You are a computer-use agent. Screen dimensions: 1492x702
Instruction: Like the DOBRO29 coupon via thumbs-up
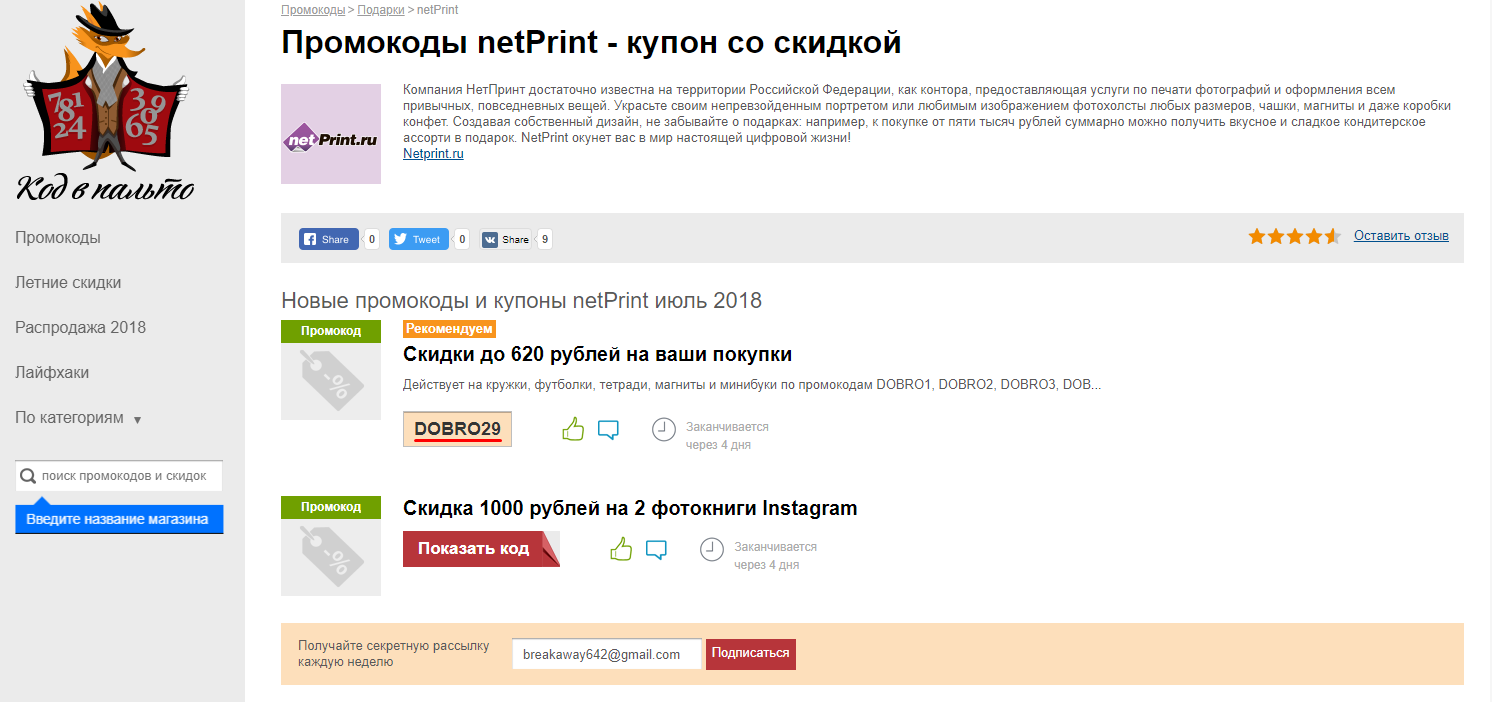click(573, 430)
